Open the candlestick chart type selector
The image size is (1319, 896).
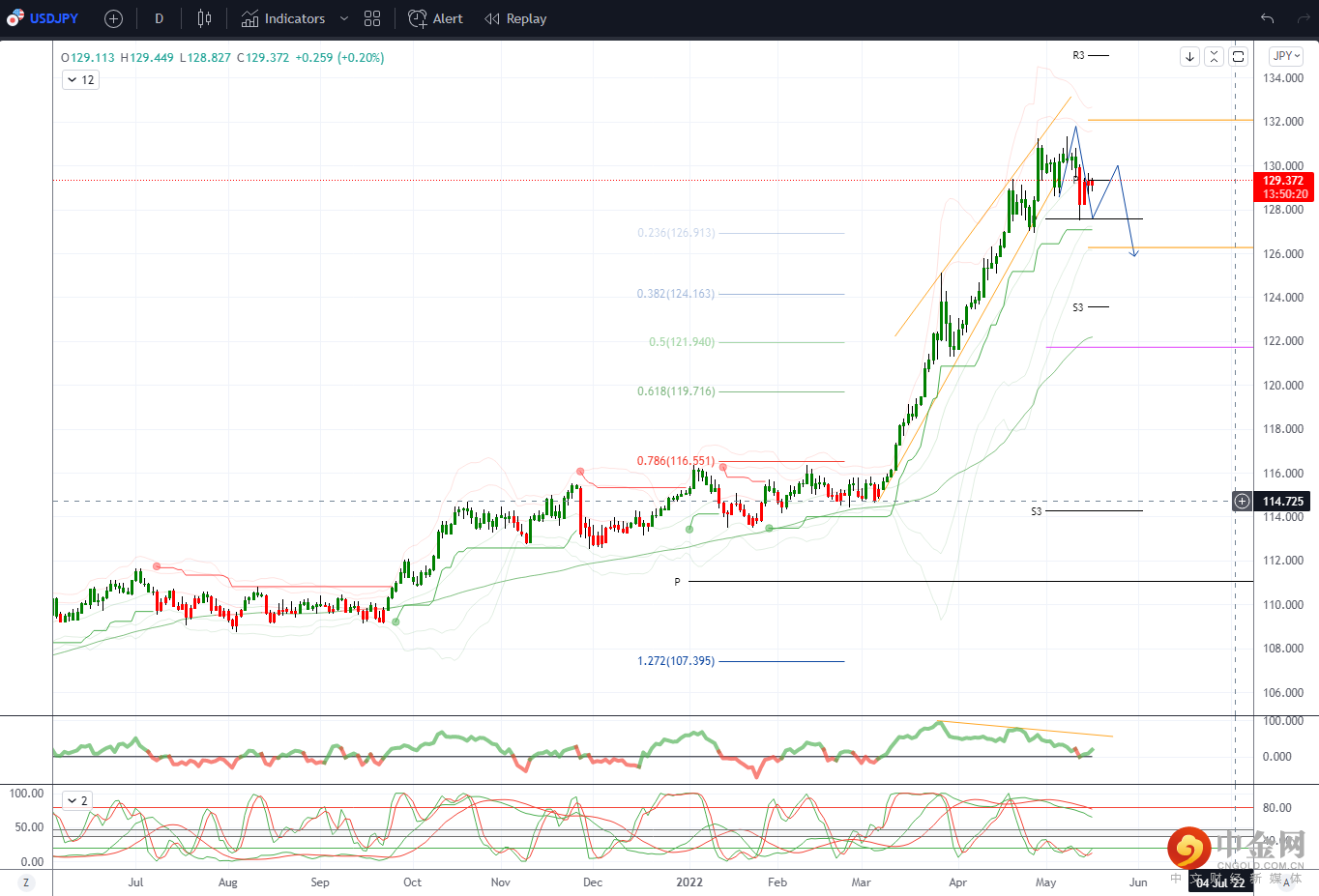coord(204,18)
